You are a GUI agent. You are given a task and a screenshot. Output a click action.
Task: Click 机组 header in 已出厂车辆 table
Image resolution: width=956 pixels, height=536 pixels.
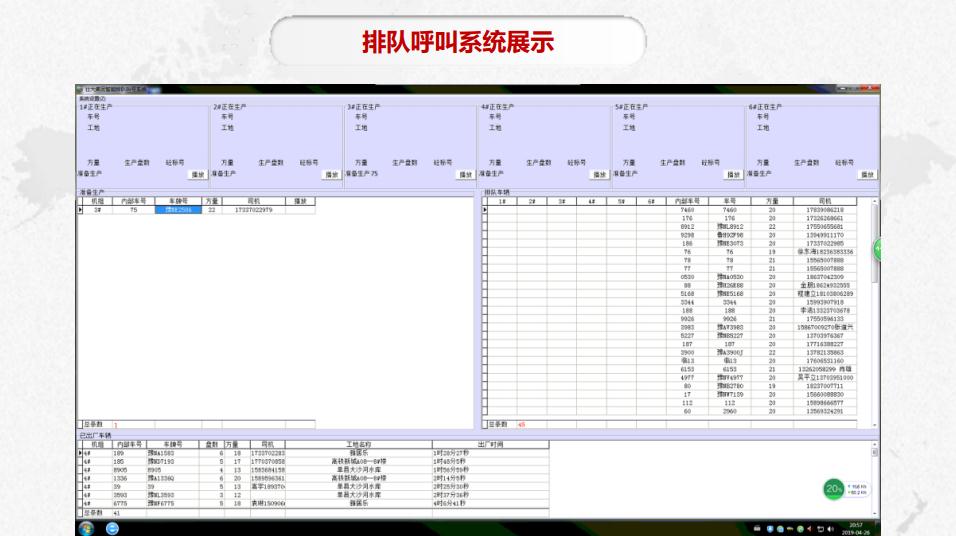[98, 445]
